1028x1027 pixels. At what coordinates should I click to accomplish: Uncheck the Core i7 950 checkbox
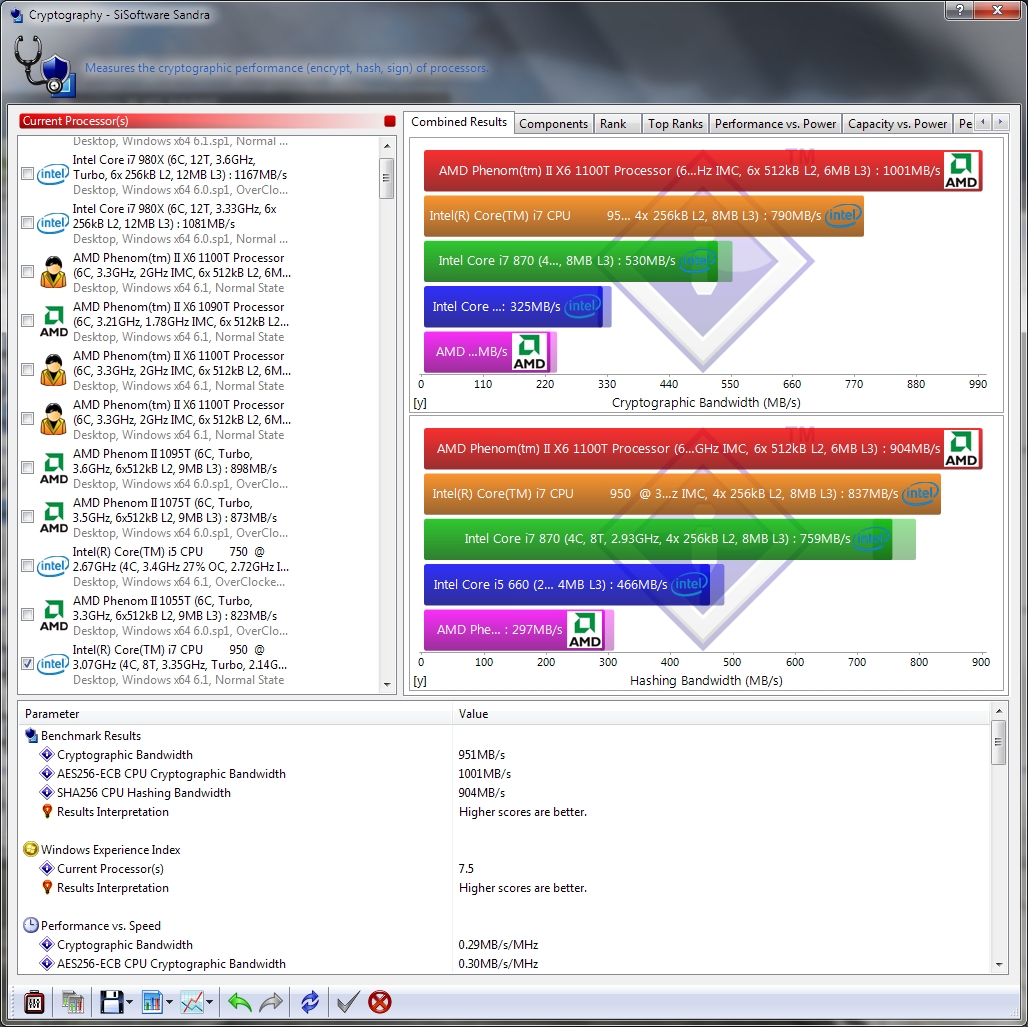(x=28, y=664)
